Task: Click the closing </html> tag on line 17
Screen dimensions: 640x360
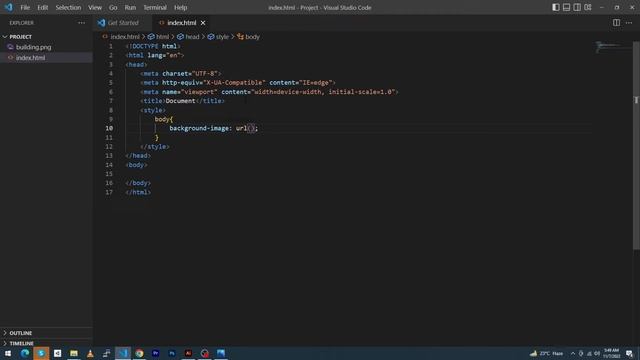Action: [x=138, y=192]
